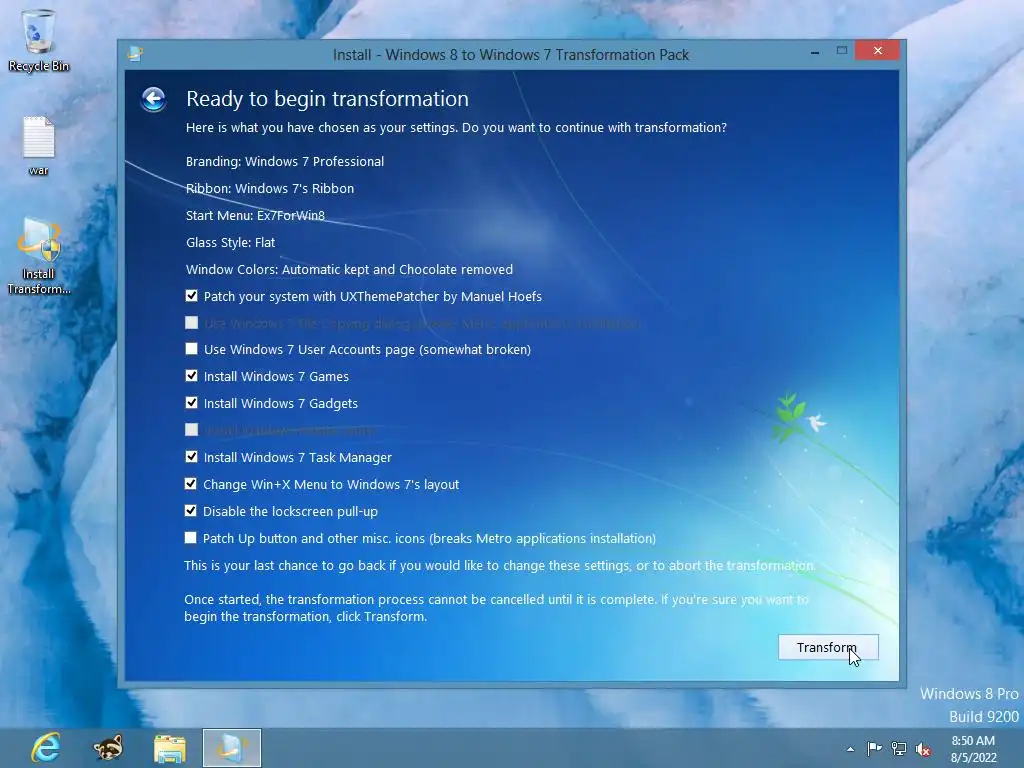Click the "Ribbon: Windows 7's Ribbon" line
This screenshot has width=1024, height=768.
coord(270,188)
